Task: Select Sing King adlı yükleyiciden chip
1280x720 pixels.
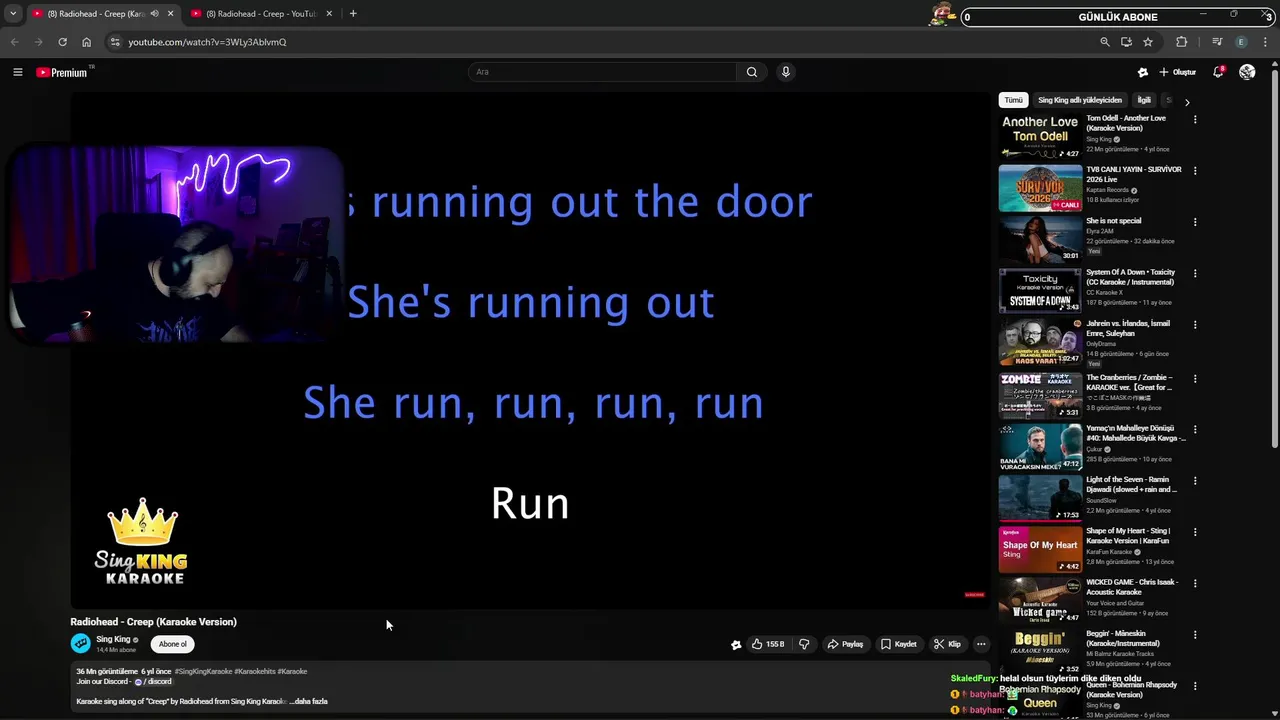Action: pyautogui.click(x=1080, y=100)
